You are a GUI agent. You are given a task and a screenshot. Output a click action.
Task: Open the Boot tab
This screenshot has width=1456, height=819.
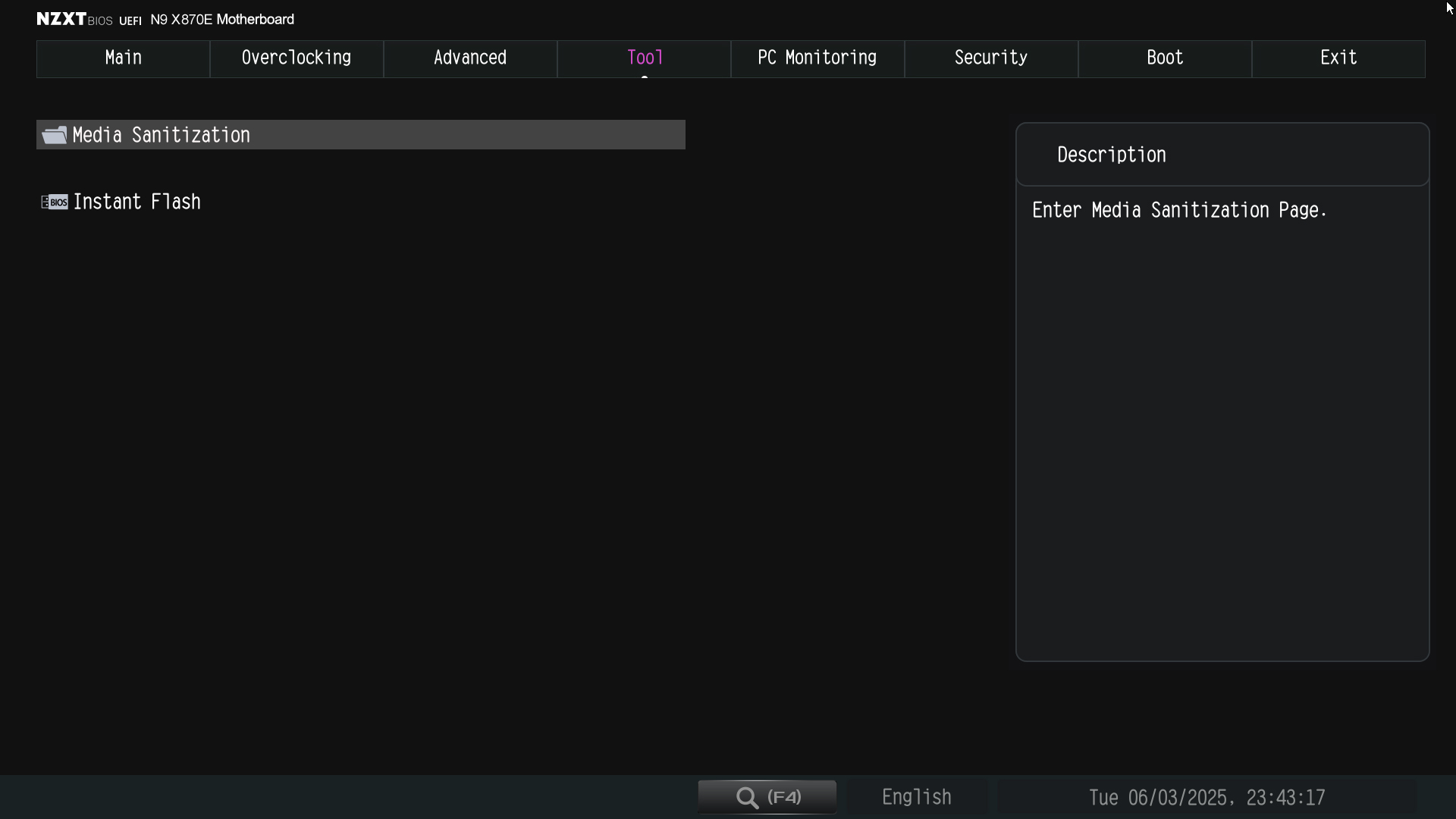pos(1165,58)
